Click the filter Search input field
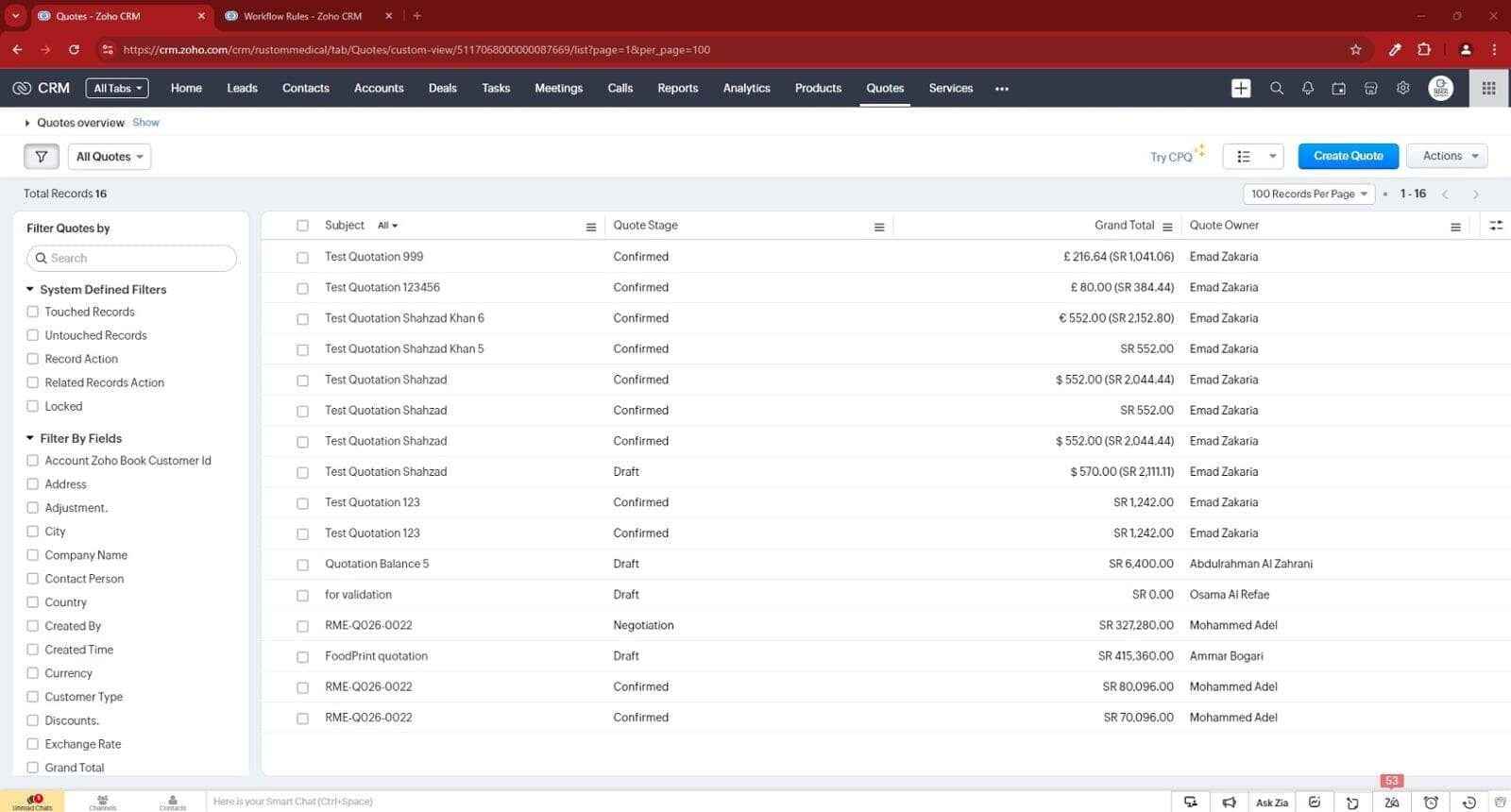The image size is (1511, 812). (x=131, y=258)
